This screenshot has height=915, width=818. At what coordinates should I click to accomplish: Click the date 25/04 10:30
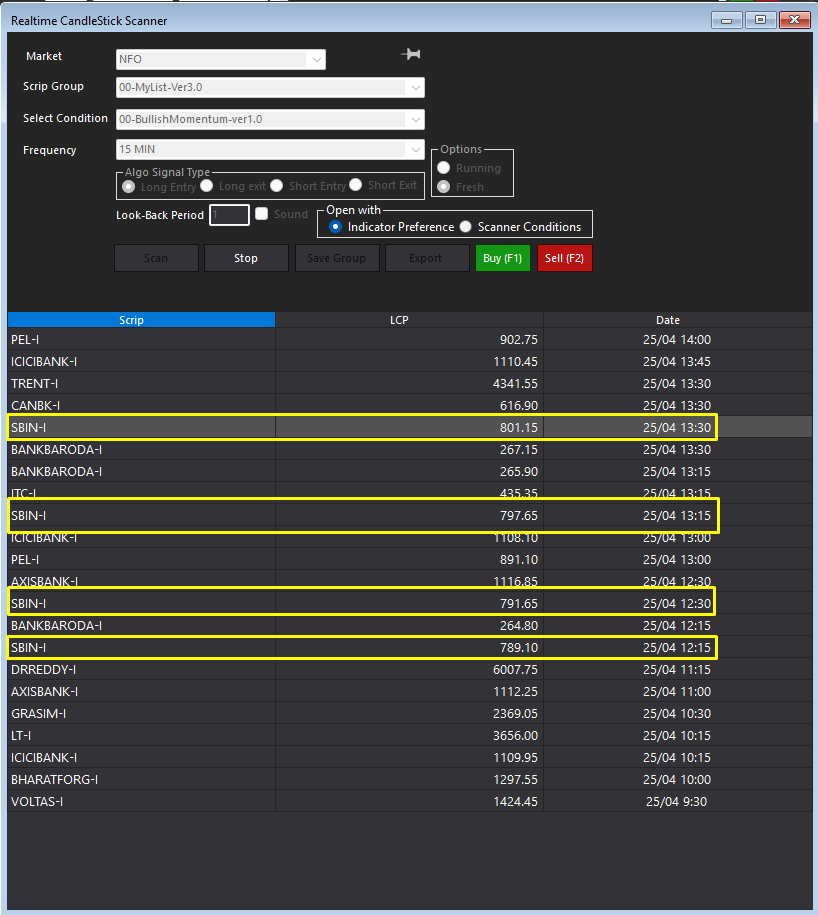677,714
